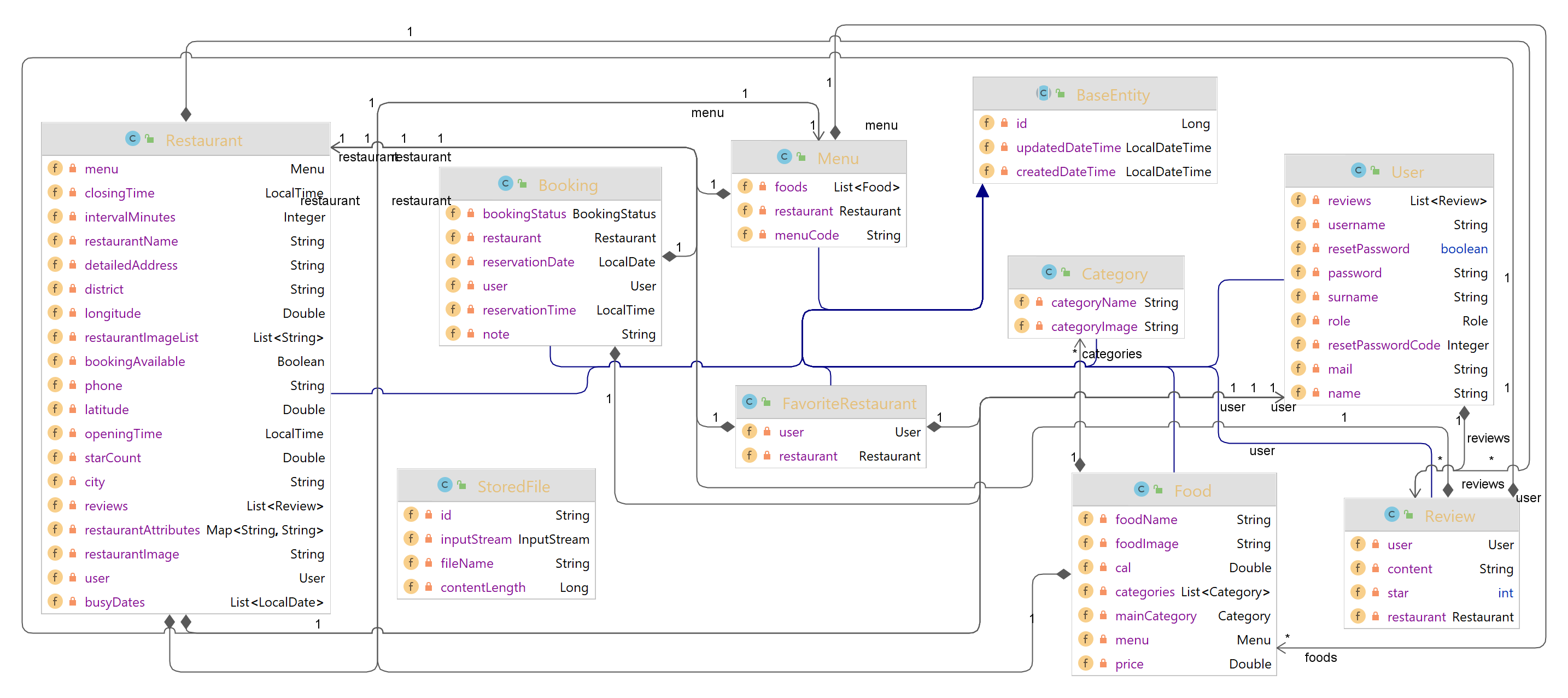Click the class icon next to Food header

click(x=1142, y=489)
